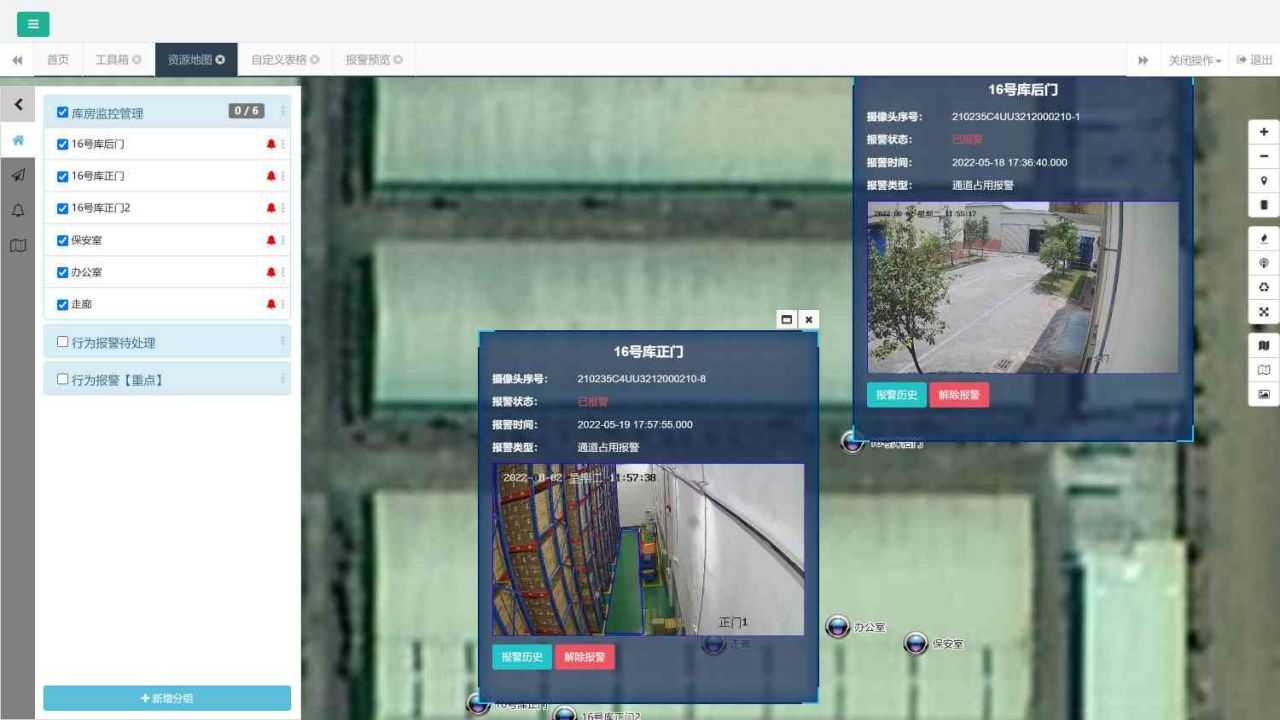Click the eraser/fill map tool
This screenshot has width=1280, height=720.
pos(1264,239)
